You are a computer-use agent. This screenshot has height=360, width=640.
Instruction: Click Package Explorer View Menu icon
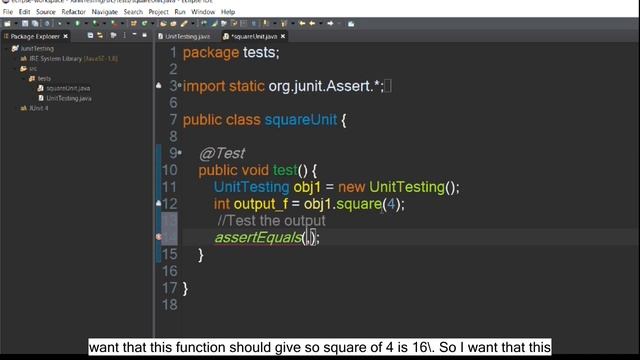tap(124, 36)
